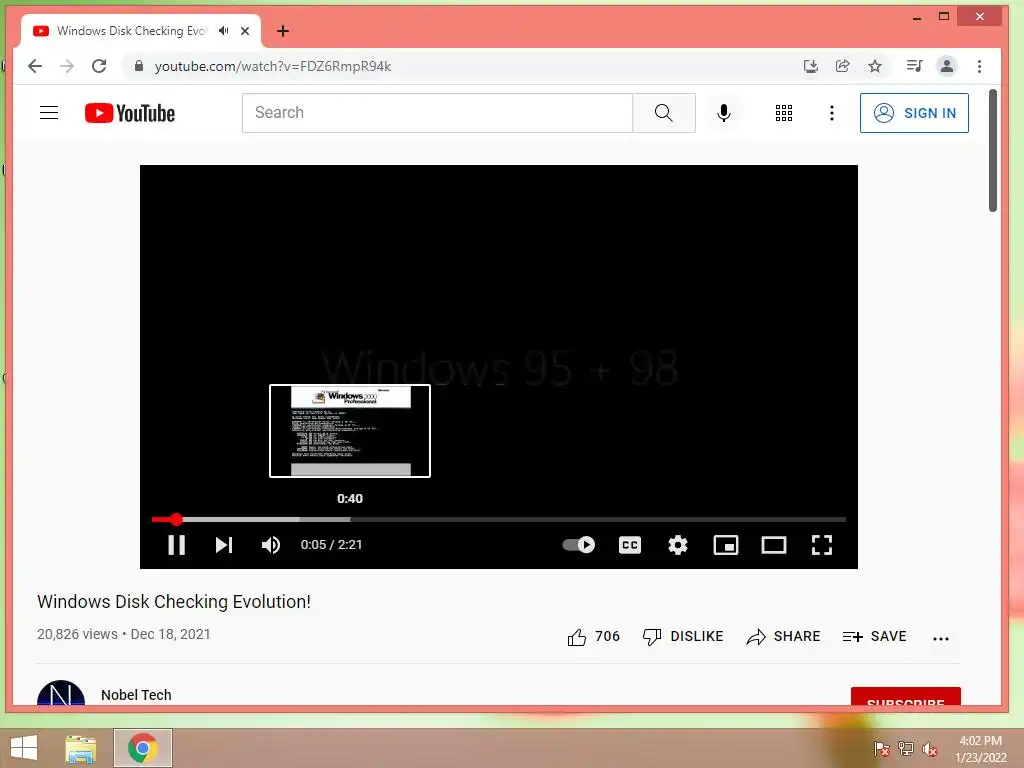Open Chrome's customize and control menu
The width and height of the screenshot is (1024, 768).
[979, 66]
